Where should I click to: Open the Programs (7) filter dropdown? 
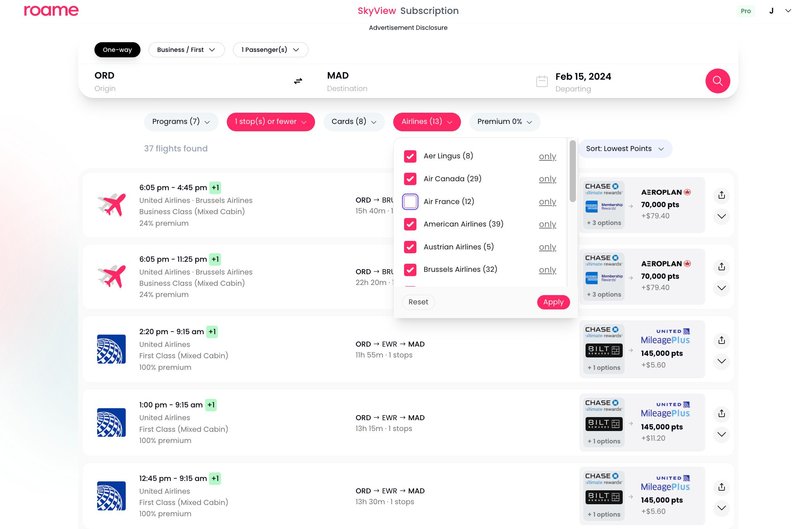181,122
